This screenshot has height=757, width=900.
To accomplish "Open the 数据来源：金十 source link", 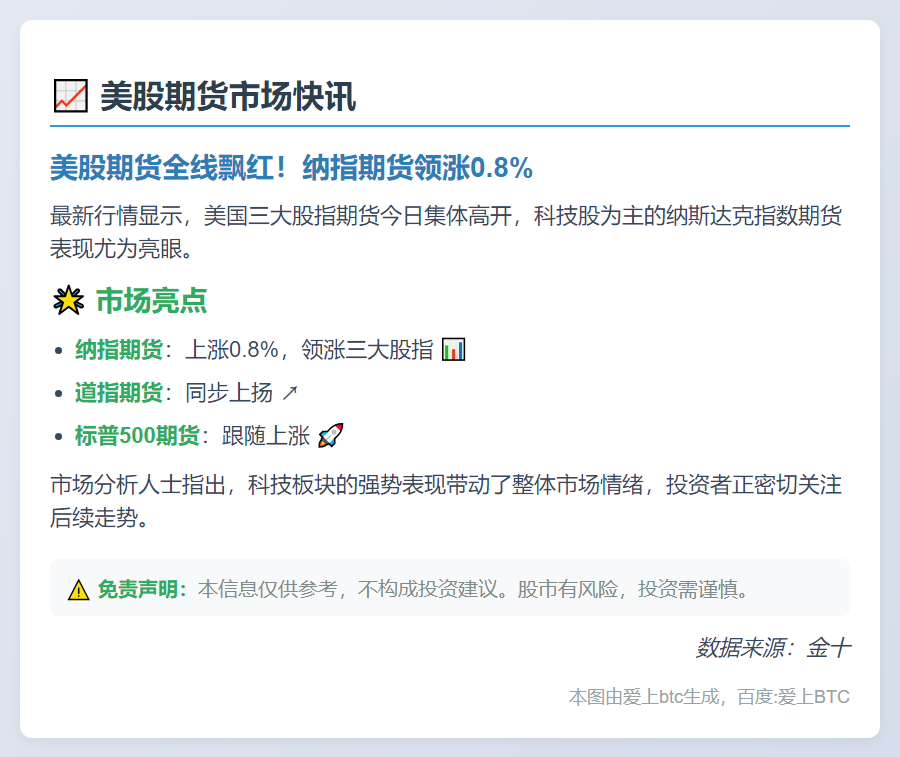I will click(773, 648).
